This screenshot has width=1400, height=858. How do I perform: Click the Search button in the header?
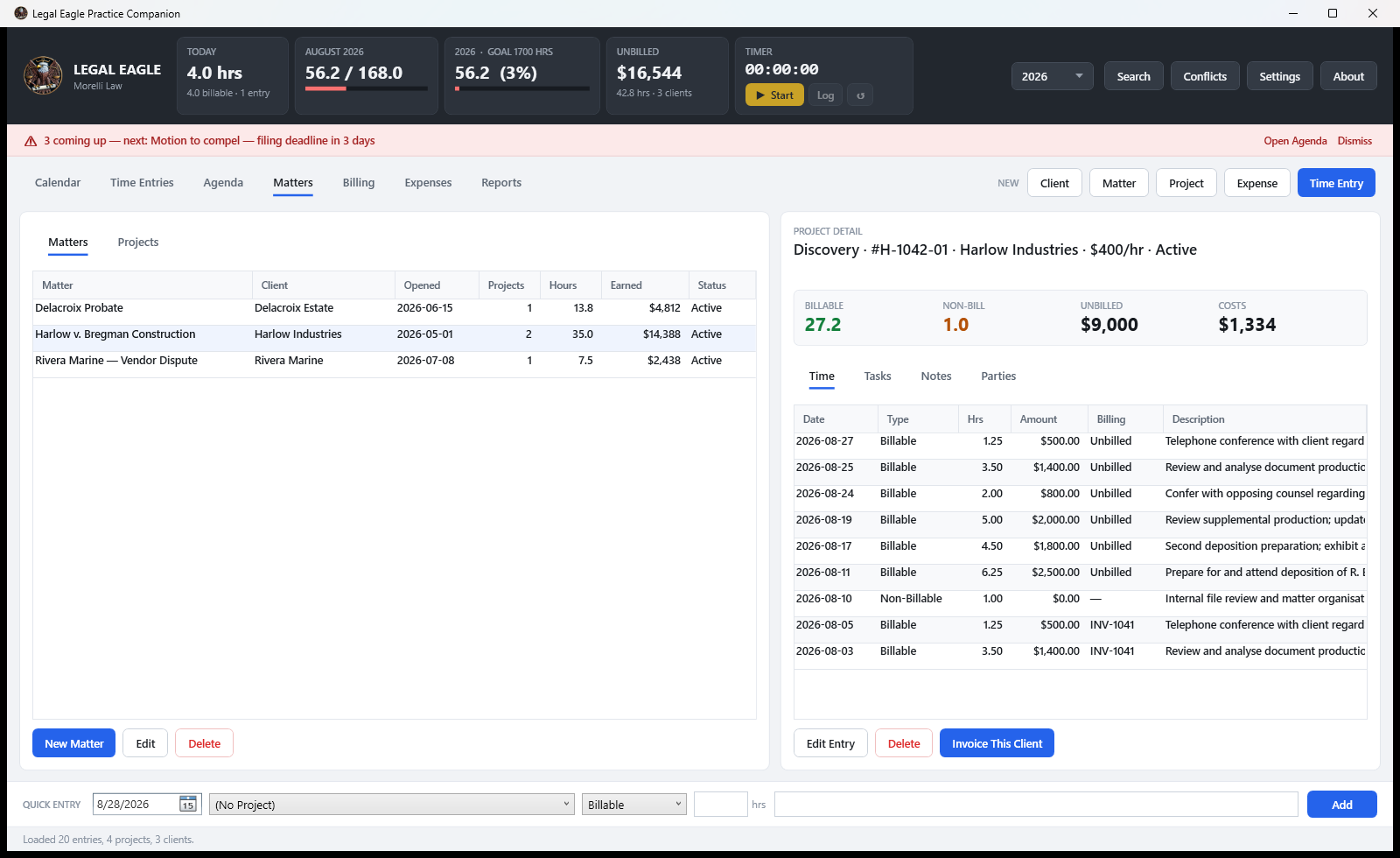click(x=1133, y=76)
